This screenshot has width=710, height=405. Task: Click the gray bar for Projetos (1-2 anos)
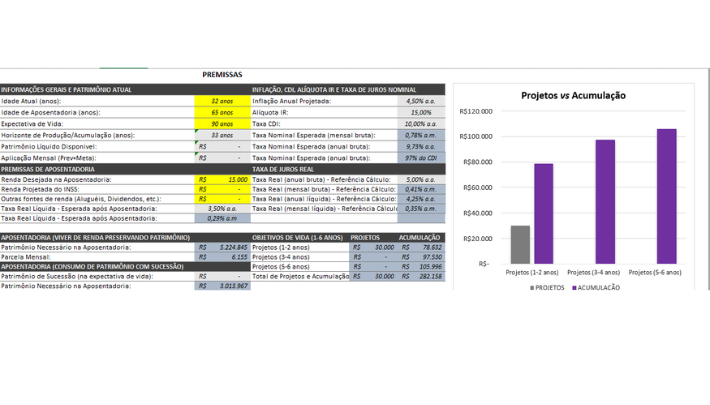520,245
